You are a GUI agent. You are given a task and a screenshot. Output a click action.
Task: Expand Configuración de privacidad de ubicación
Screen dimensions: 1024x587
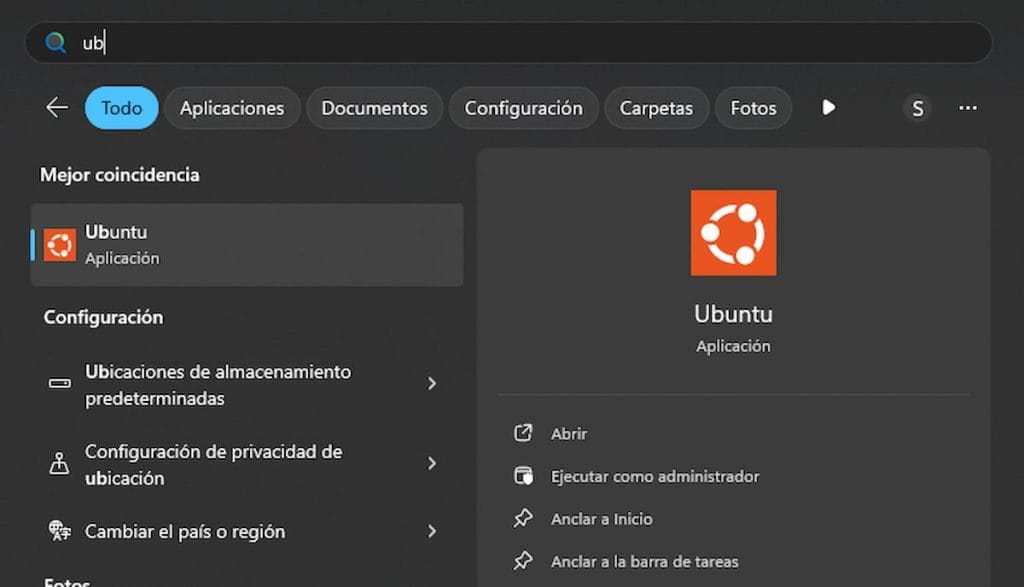pos(431,463)
